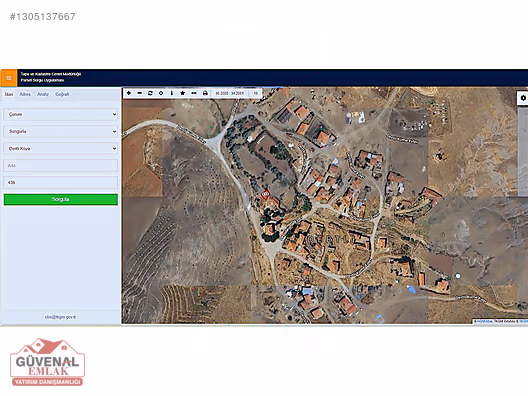
Task: Zoom out with the minus tool
Action: pyautogui.click(x=139, y=93)
